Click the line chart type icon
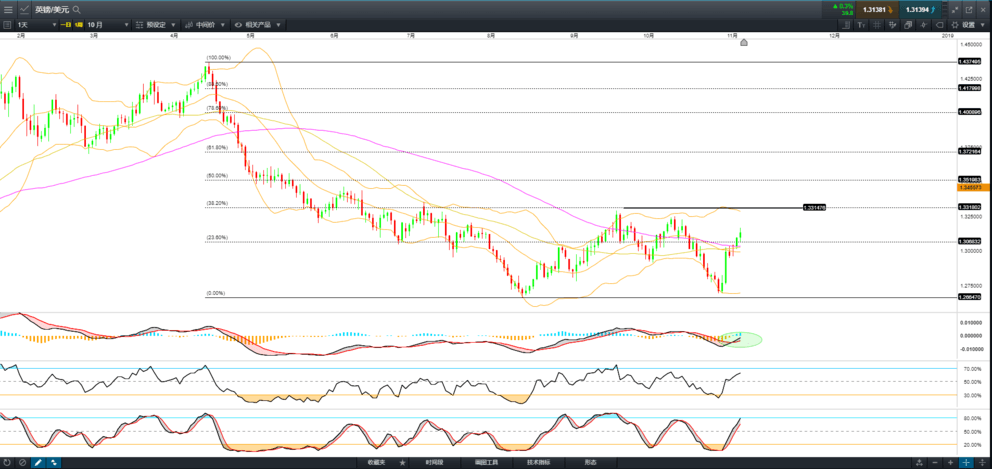This screenshot has width=992, height=469. (x=24, y=9)
